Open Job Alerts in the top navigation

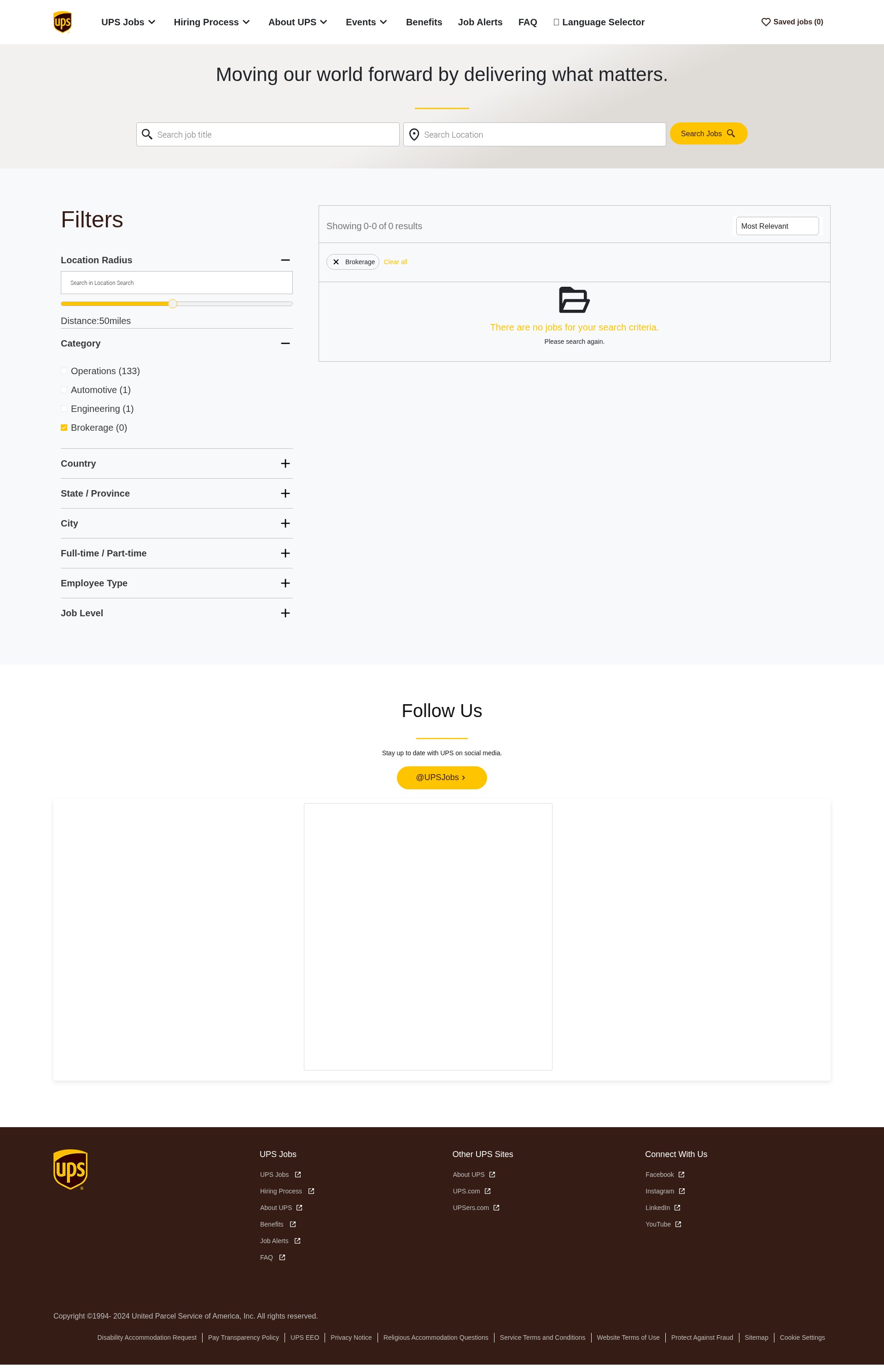(x=480, y=22)
